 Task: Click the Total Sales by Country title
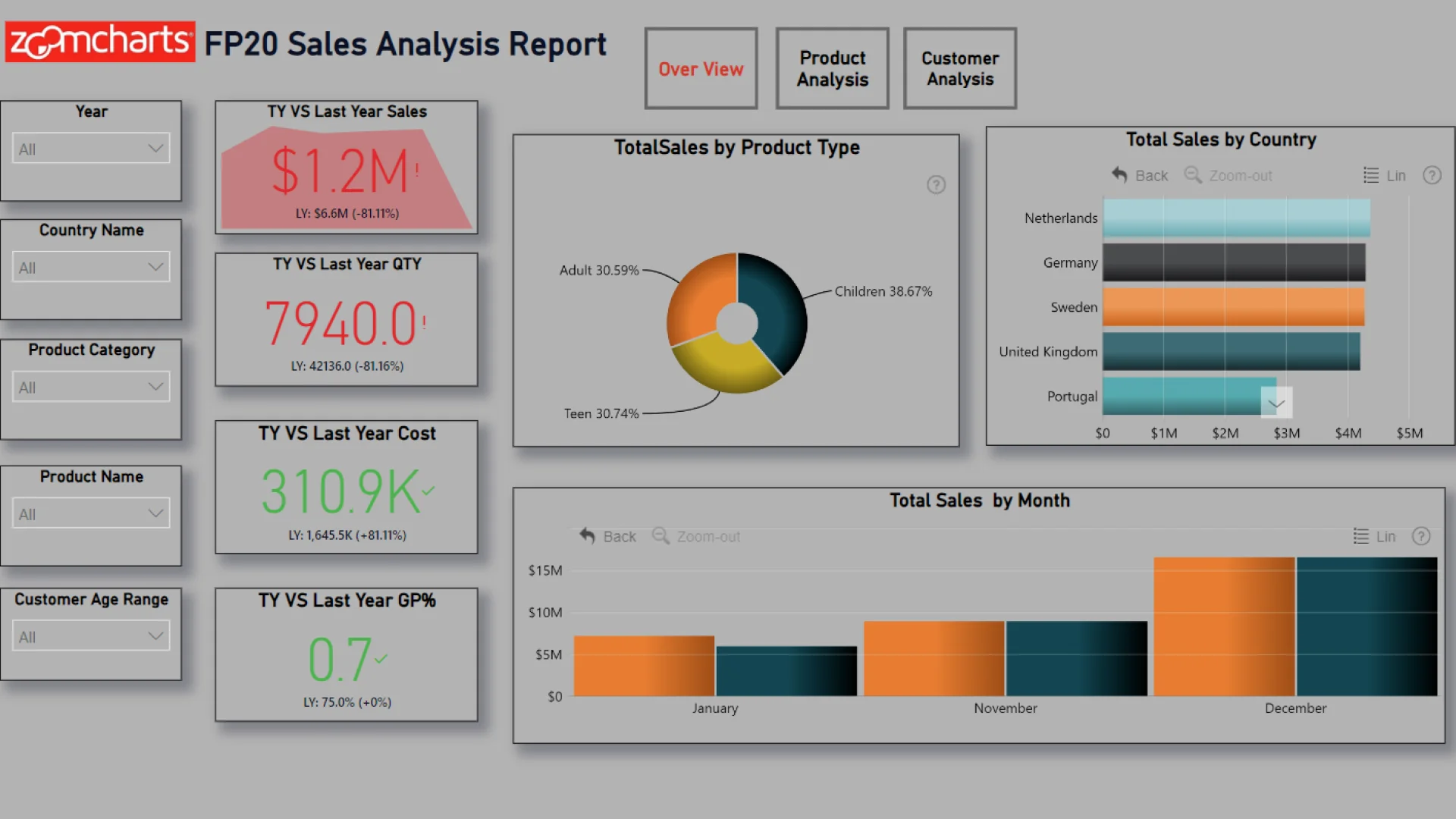tap(1221, 140)
